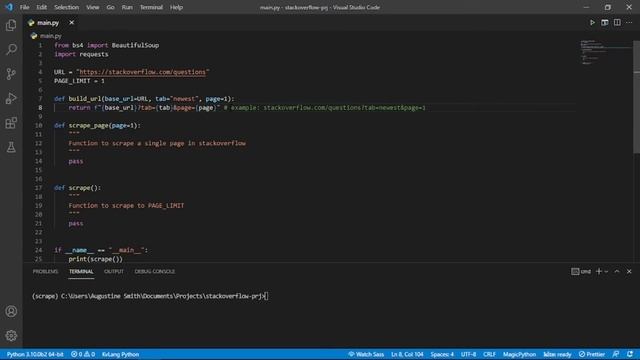640x360 pixels.
Task: Select the cmd terminal indicator
Action: 581,271
